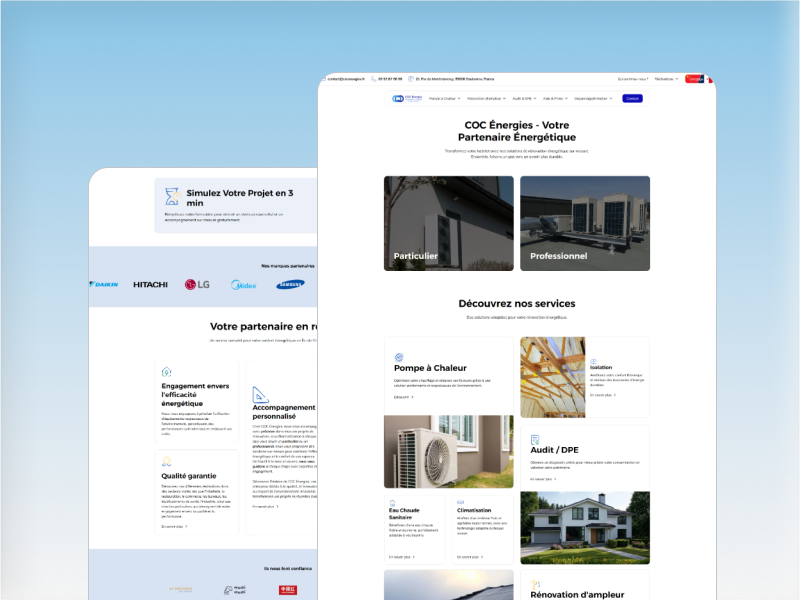Click the Eau Chaude Sanitaire icon
The width and height of the screenshot is (800, 600).
392,503
